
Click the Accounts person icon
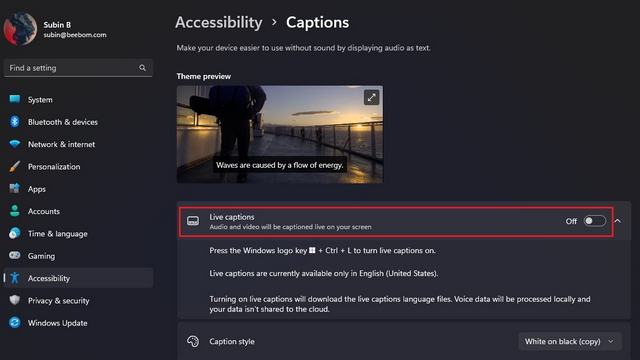click(x=15, y=211)
